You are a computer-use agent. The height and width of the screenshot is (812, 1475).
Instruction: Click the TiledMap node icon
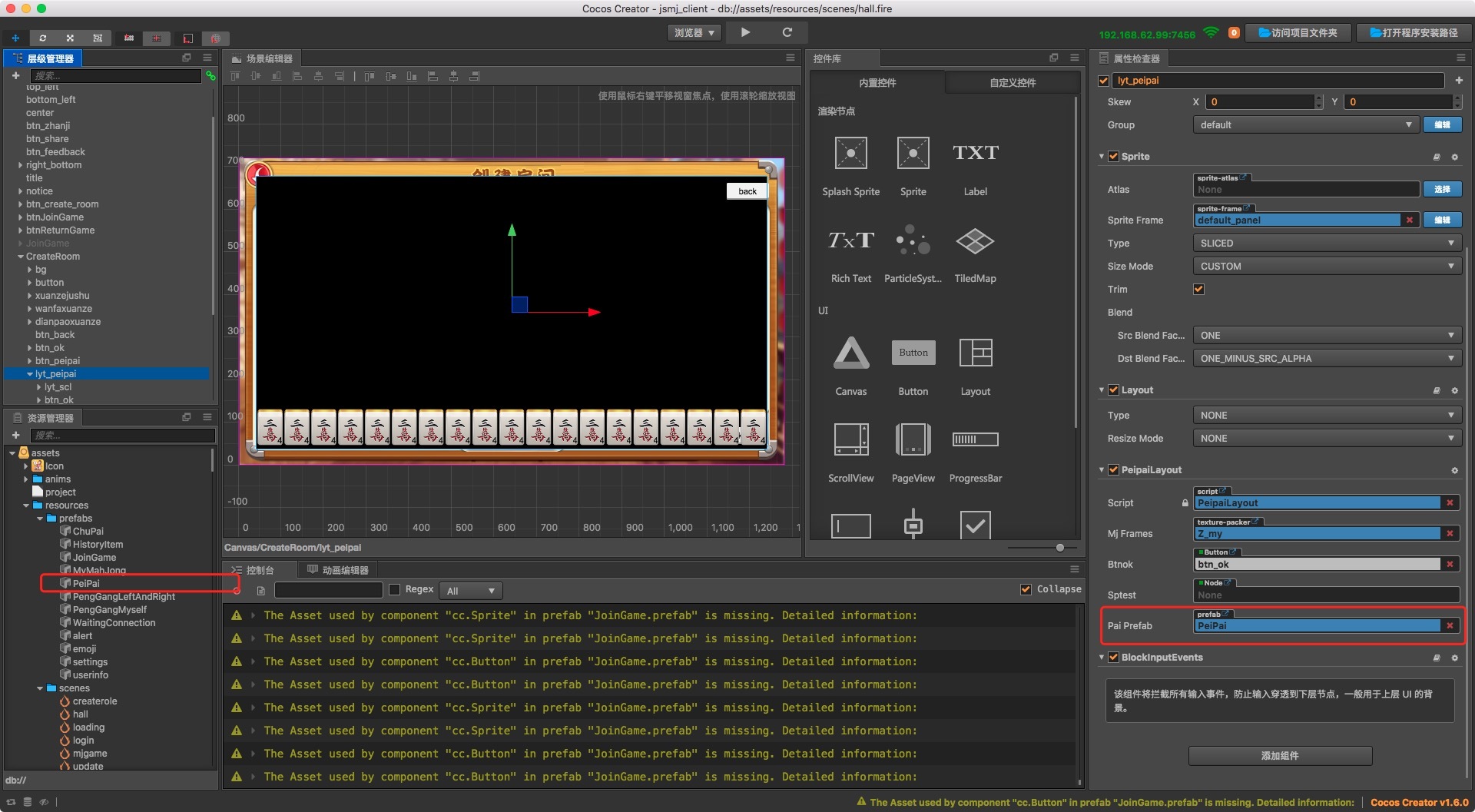coord(975,242)
